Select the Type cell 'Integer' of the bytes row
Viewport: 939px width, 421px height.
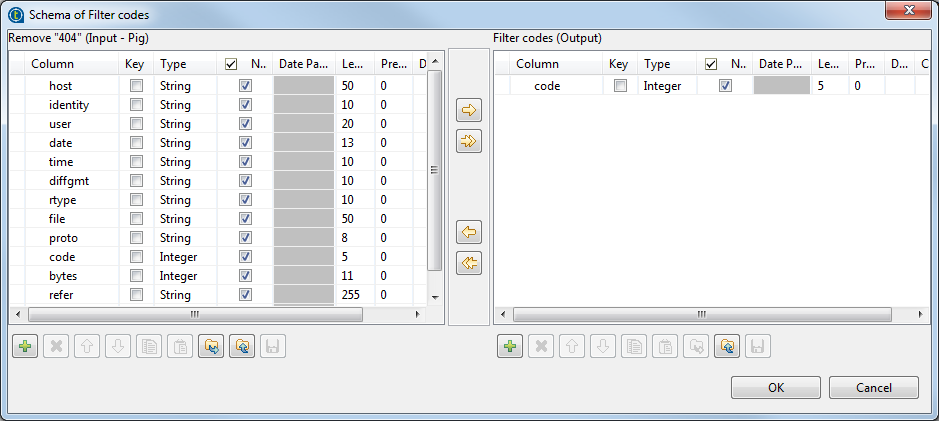[x=186, y=276]
